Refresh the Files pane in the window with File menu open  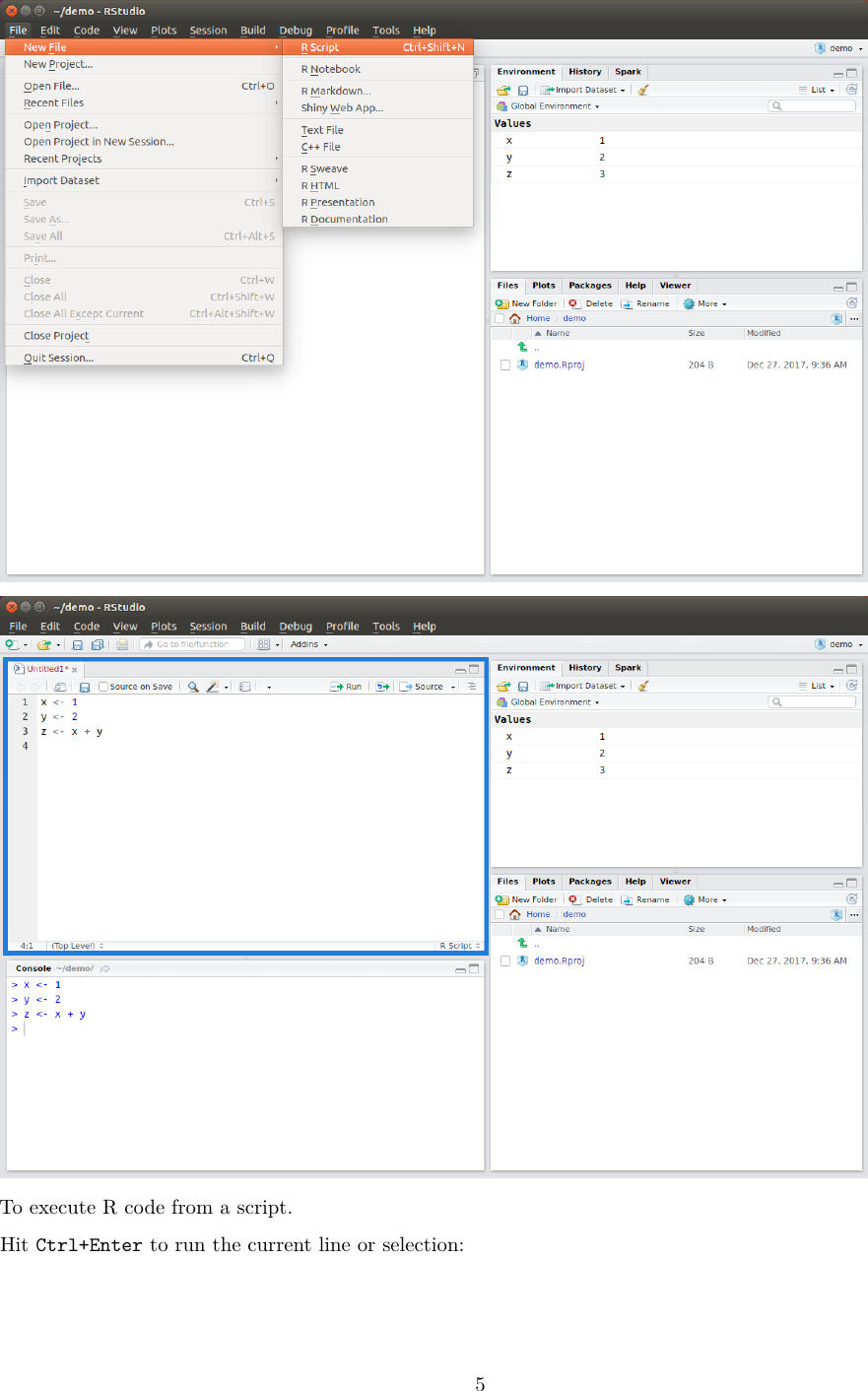point(852,303)
